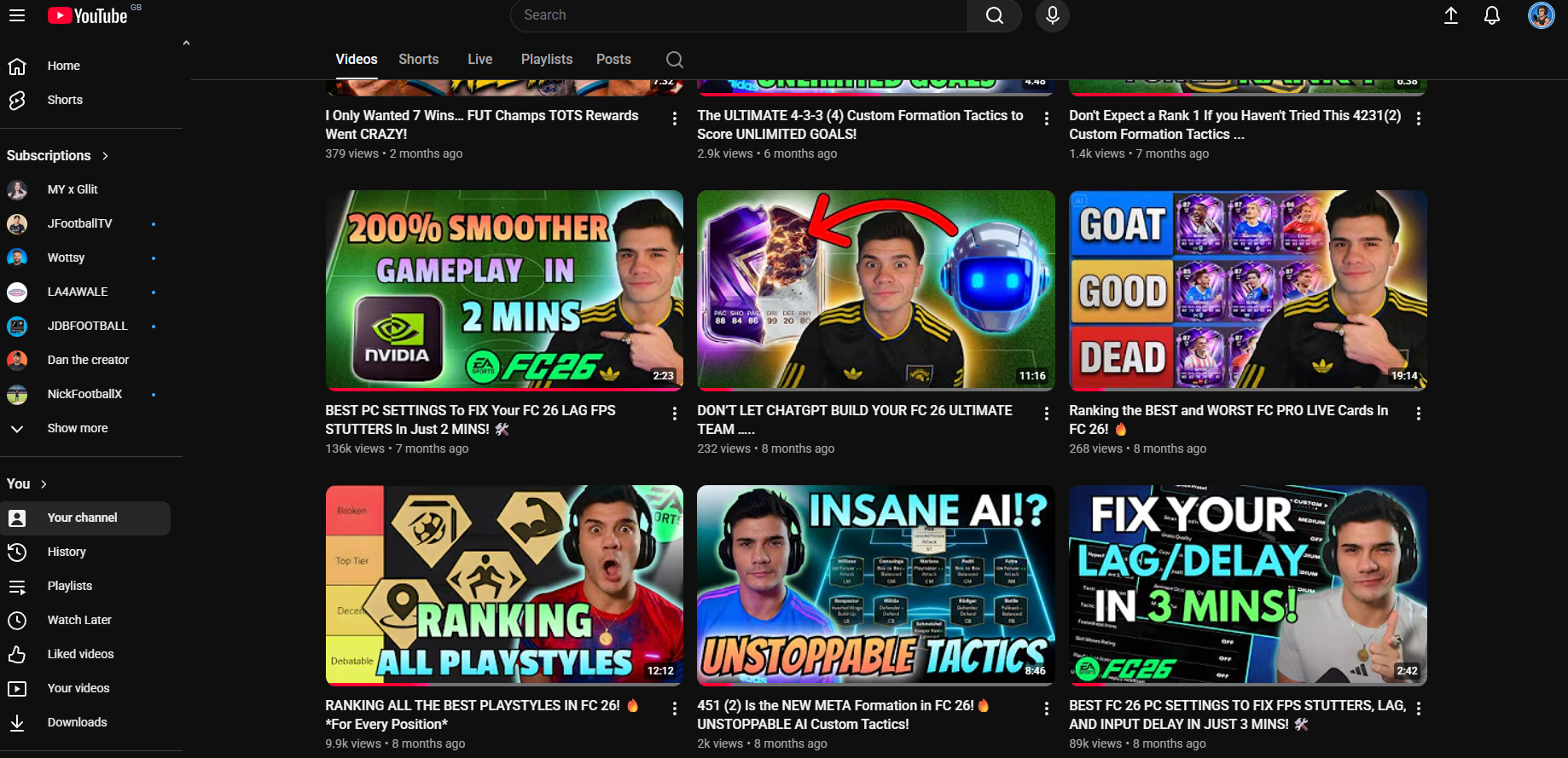Open title 'Ranking the BEST and WORST FC PRO LIVE Cards'
The width and height of the screenshot is (1568, 758).
click(1228, 420)
